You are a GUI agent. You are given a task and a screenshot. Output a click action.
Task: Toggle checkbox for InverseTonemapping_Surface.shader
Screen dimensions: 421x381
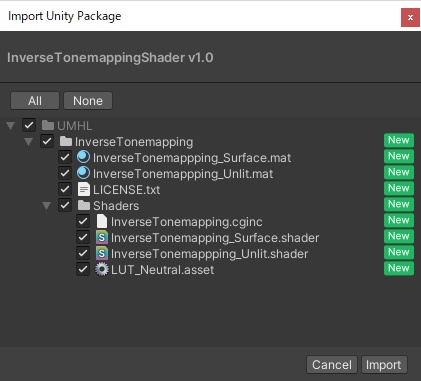point(83,237)
